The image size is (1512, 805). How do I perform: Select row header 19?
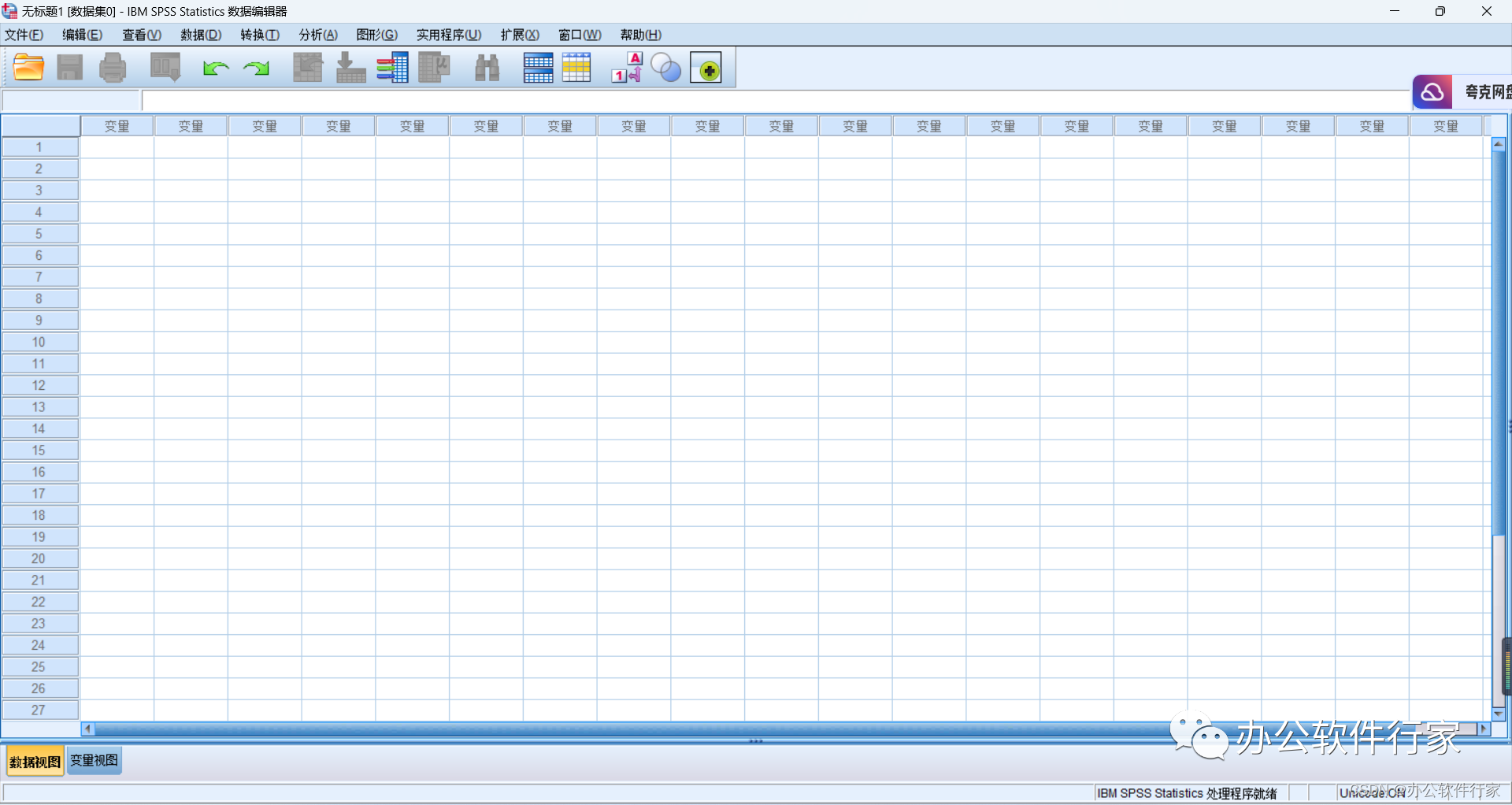click(x=39, y=537)
